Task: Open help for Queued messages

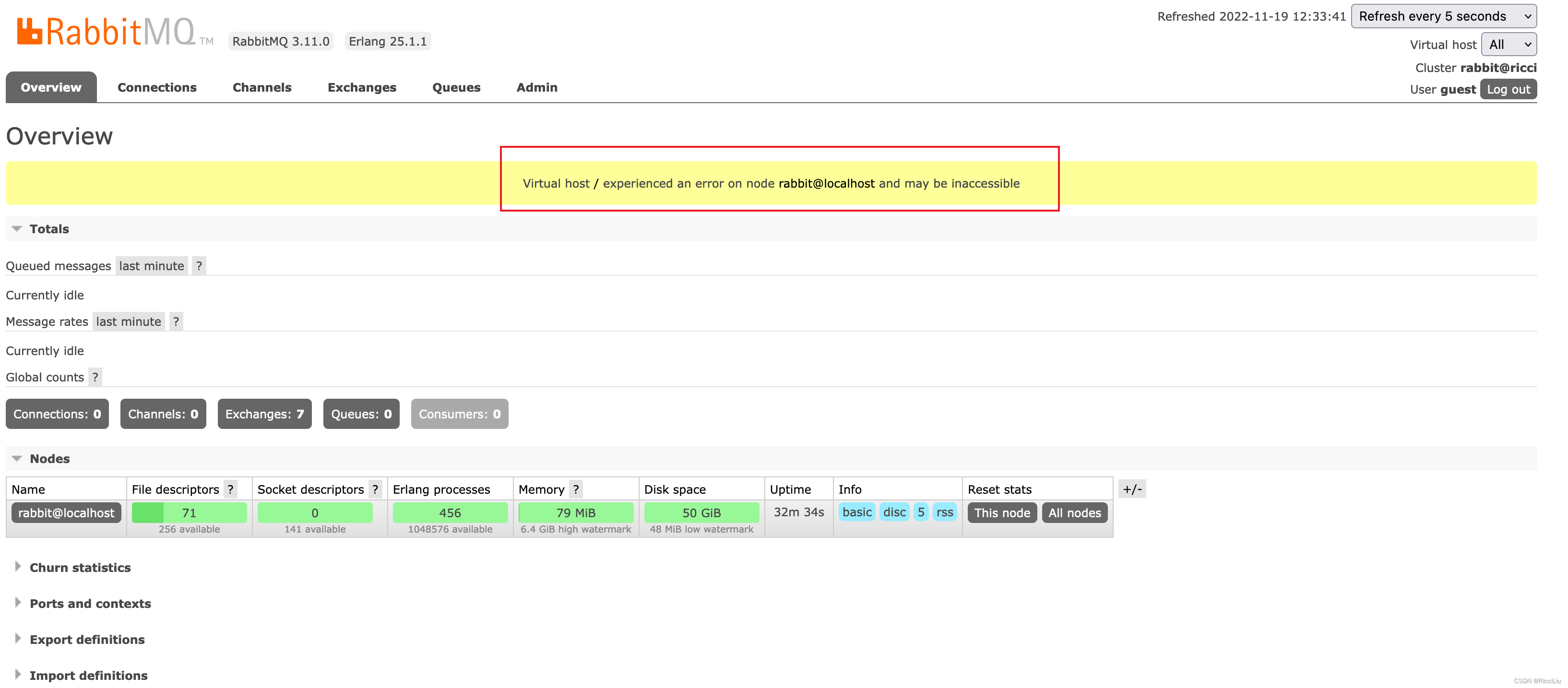Action: (x=199, y=265)
